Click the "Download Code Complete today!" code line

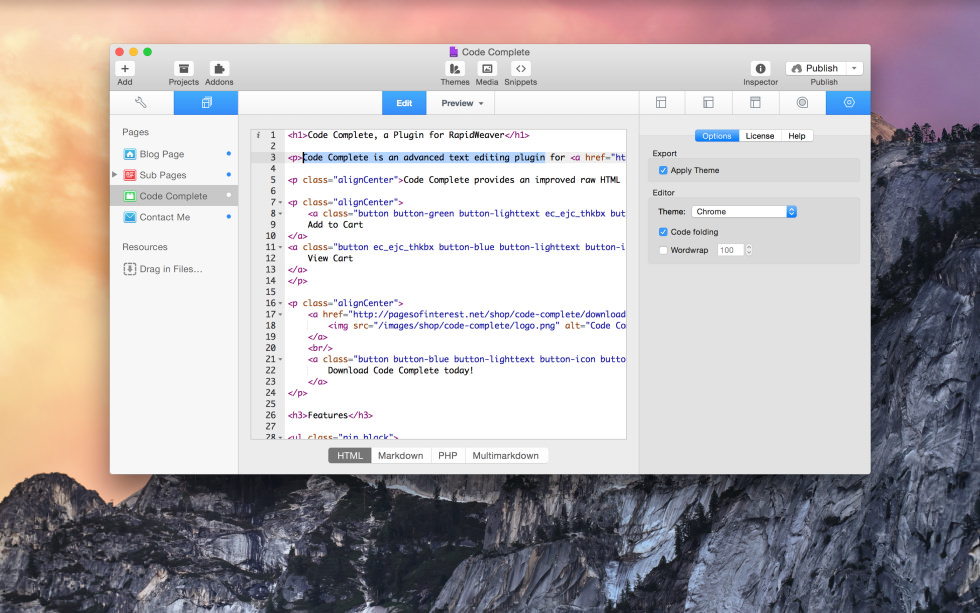click(x=400, y=371)
